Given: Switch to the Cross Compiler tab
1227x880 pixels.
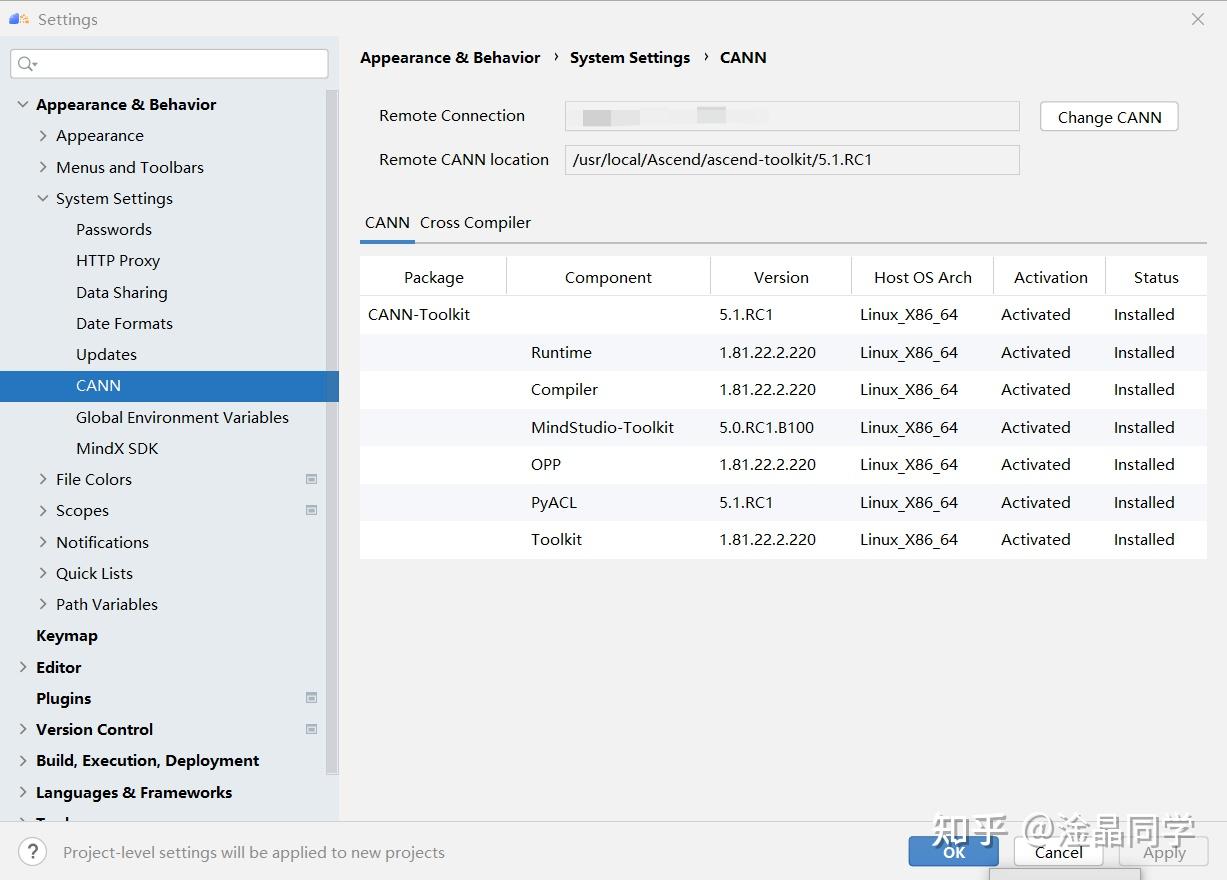Looking at the screenshot, I should click(475, 223).
